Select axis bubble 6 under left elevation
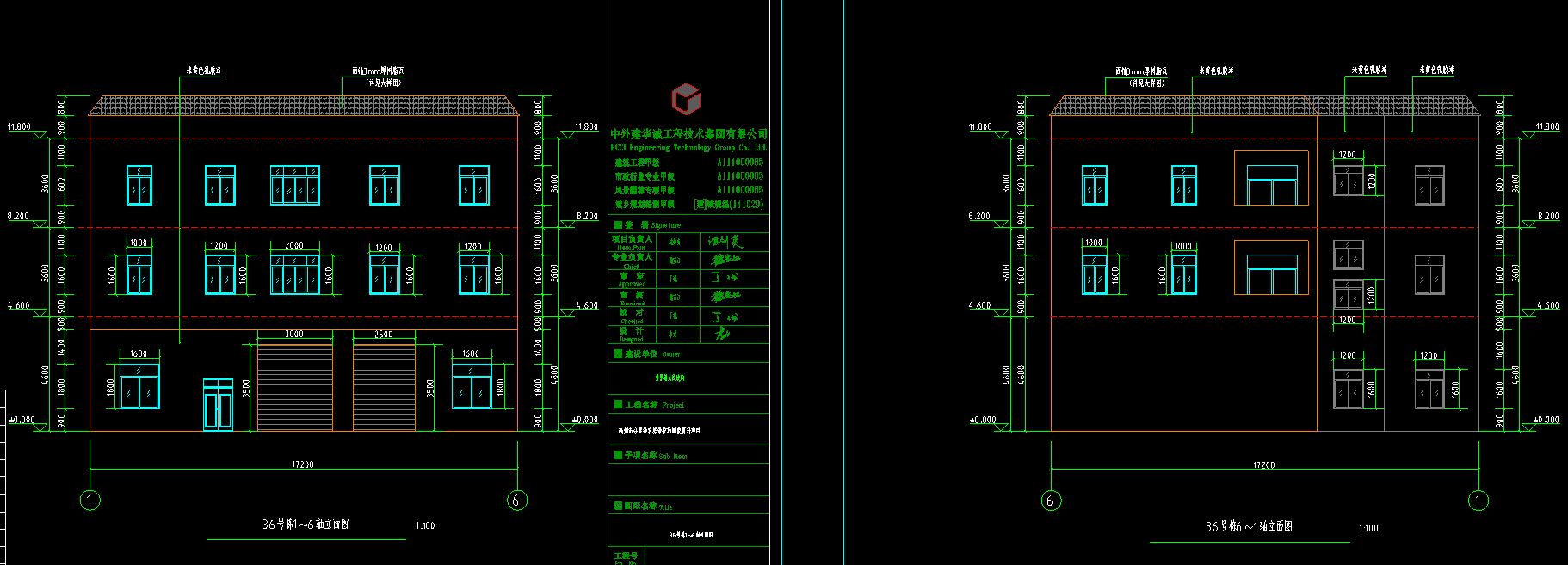This screenshot has height=565, width=1568. click(516, 501)
